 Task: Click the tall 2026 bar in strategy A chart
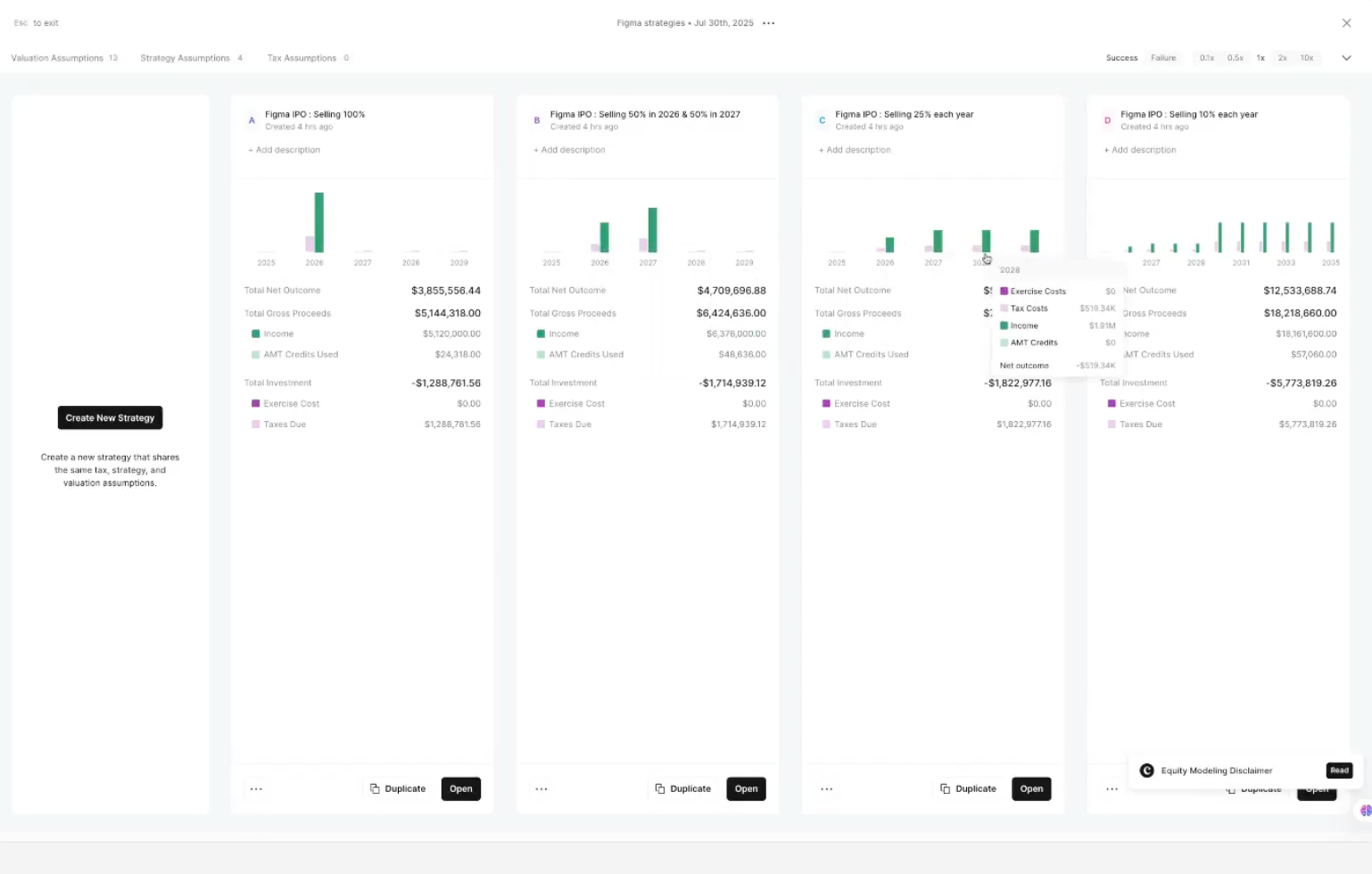point(318,222)
